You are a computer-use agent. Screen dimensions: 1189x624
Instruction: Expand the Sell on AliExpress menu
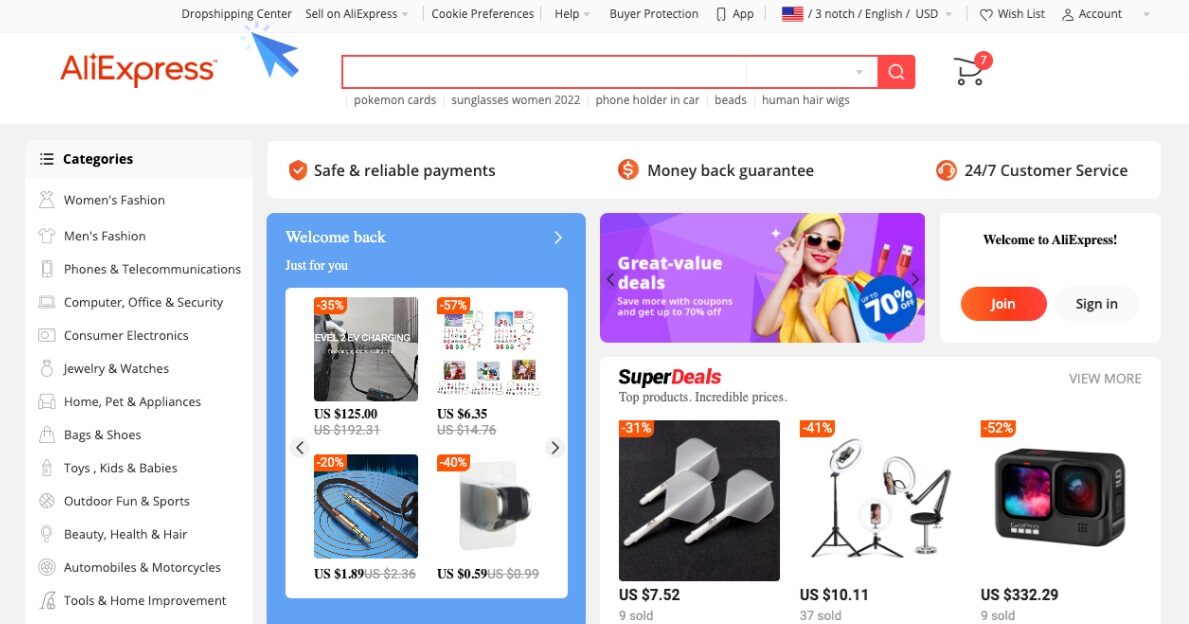click(356, 14)
